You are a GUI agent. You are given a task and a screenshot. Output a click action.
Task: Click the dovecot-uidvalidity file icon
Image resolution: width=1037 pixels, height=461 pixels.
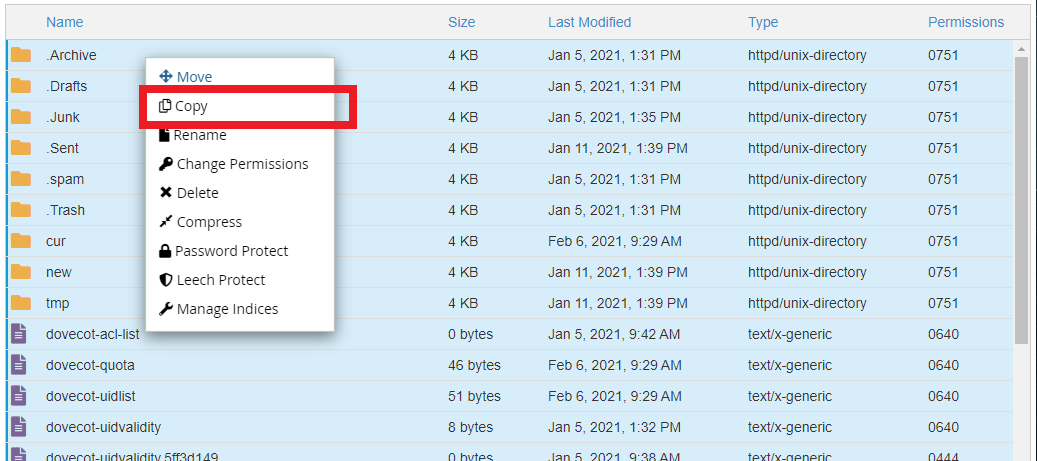[20, 427]
